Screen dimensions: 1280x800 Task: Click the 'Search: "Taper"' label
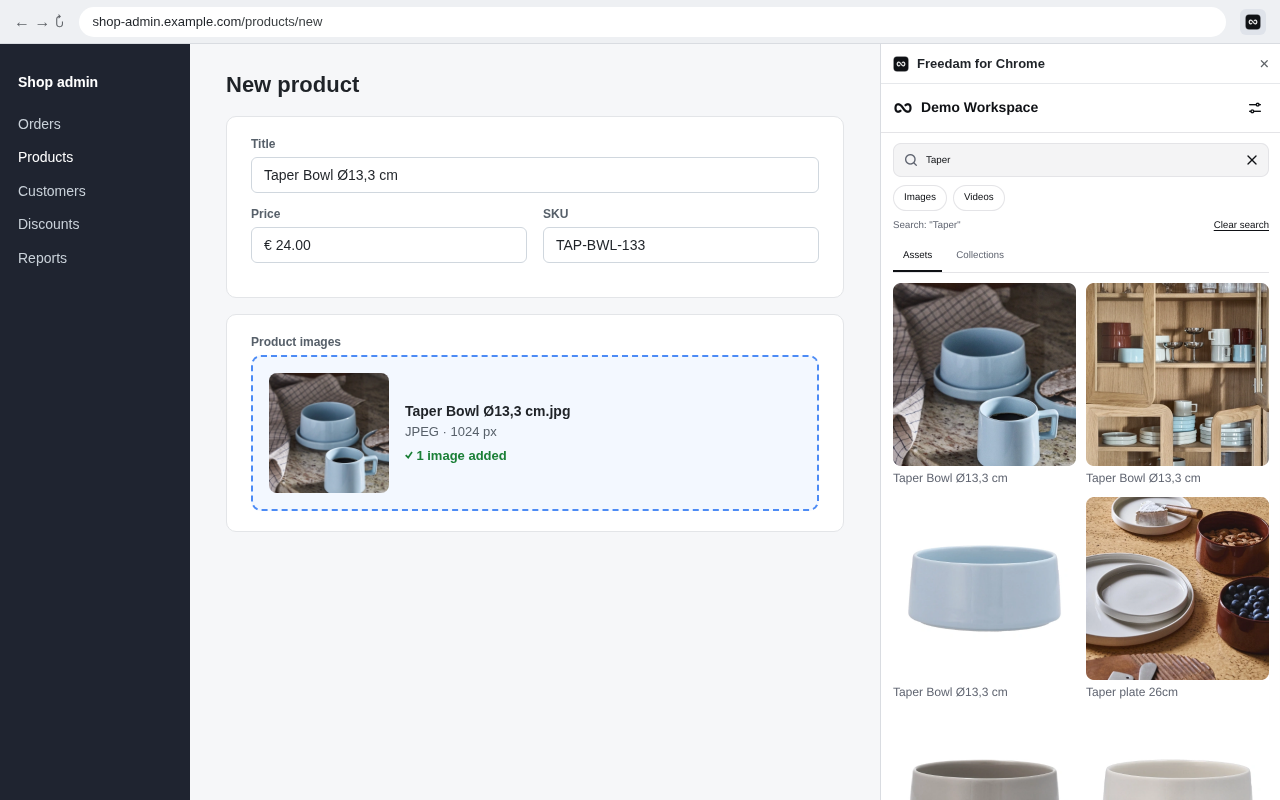[926, 225]
